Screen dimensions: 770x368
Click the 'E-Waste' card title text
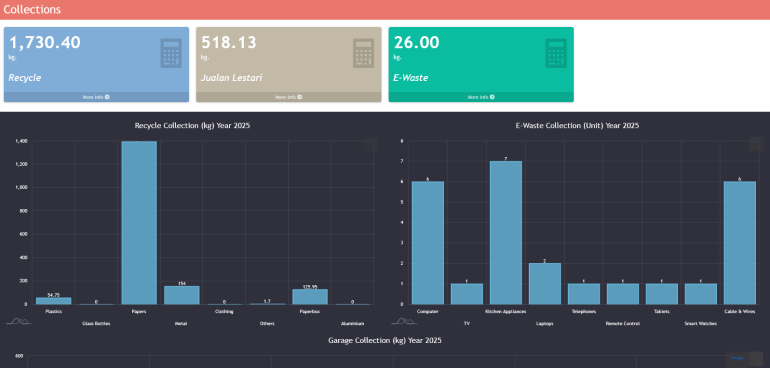[x=411, y=78]
